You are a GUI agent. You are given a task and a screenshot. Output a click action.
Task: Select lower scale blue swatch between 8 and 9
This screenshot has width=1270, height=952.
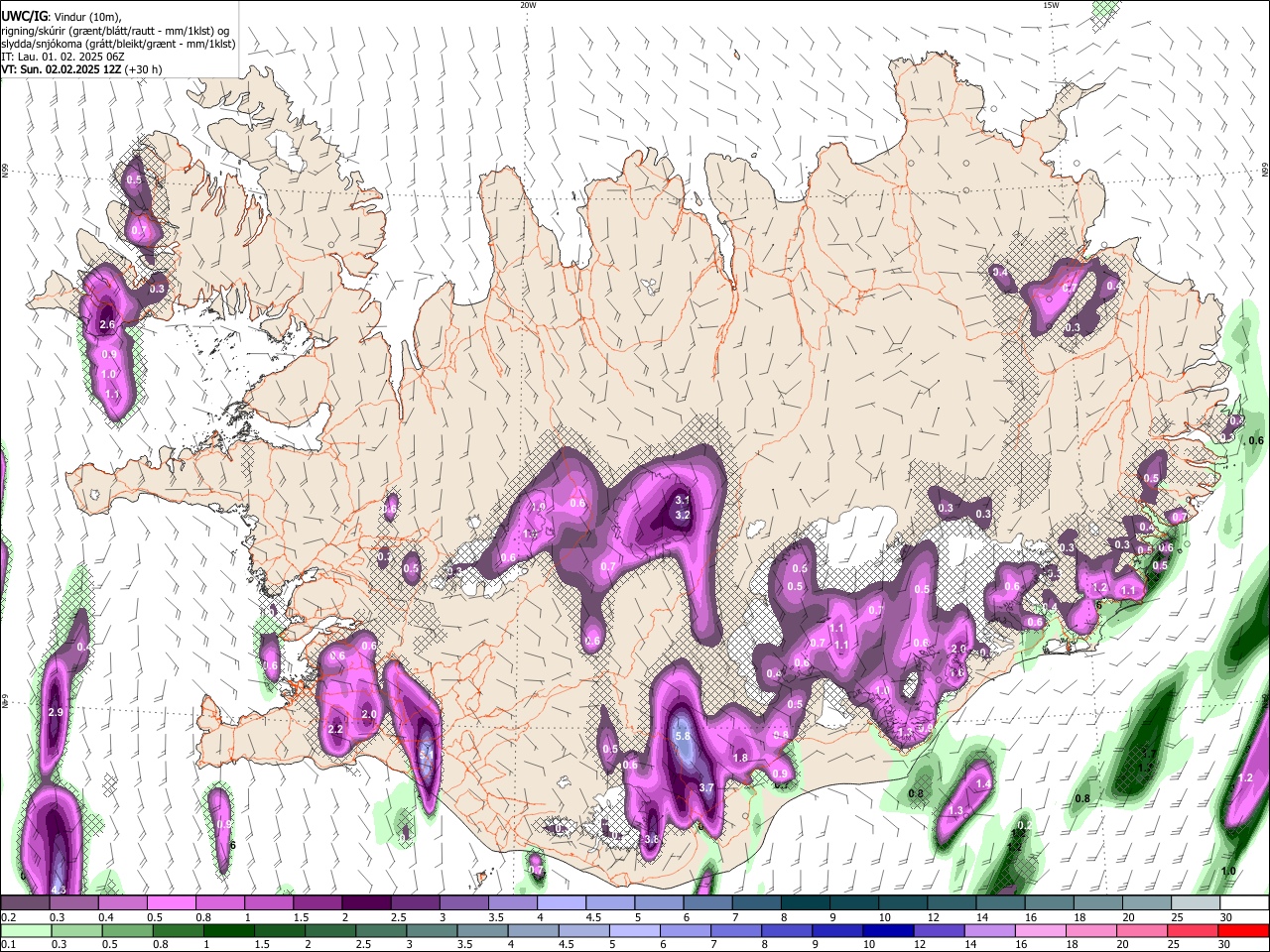pos(789,930)
